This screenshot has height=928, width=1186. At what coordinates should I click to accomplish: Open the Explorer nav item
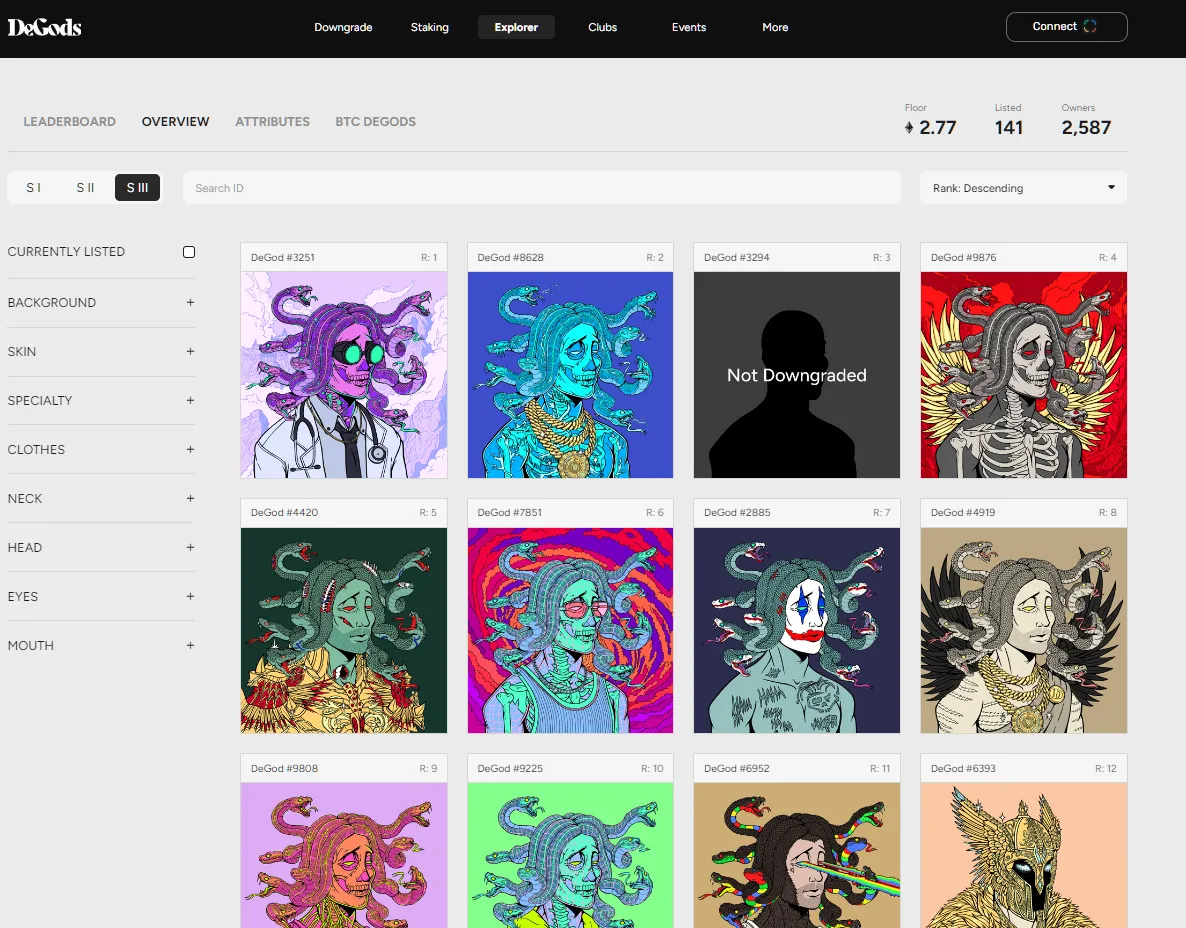pyautogui.click(x=517, y=27)
